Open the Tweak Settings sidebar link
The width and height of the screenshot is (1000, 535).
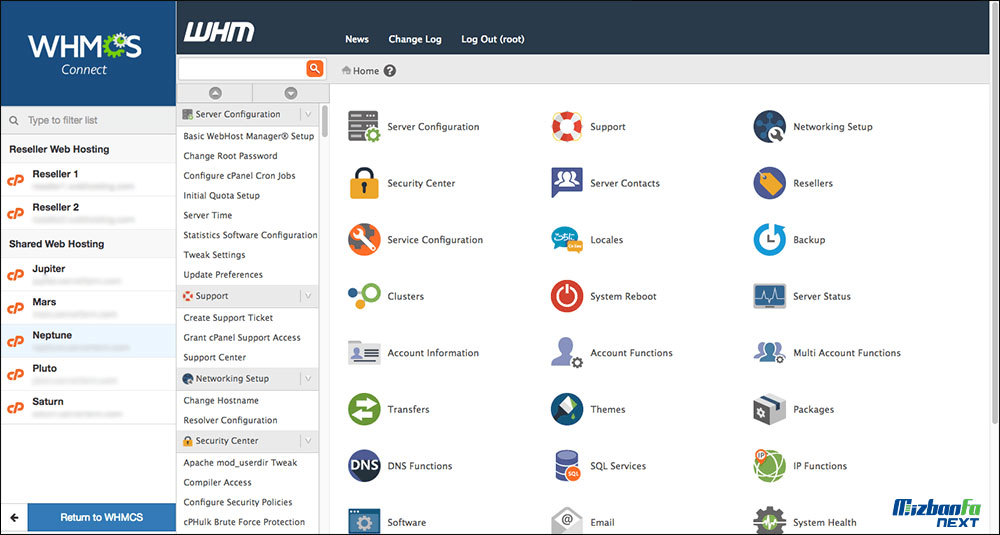(214, 255)
